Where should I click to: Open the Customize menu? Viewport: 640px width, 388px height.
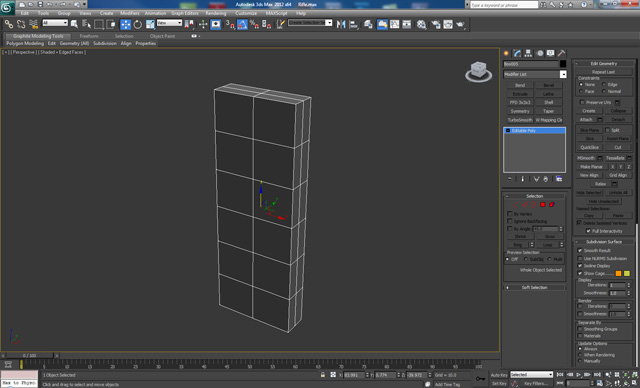[x=246, y=13]
